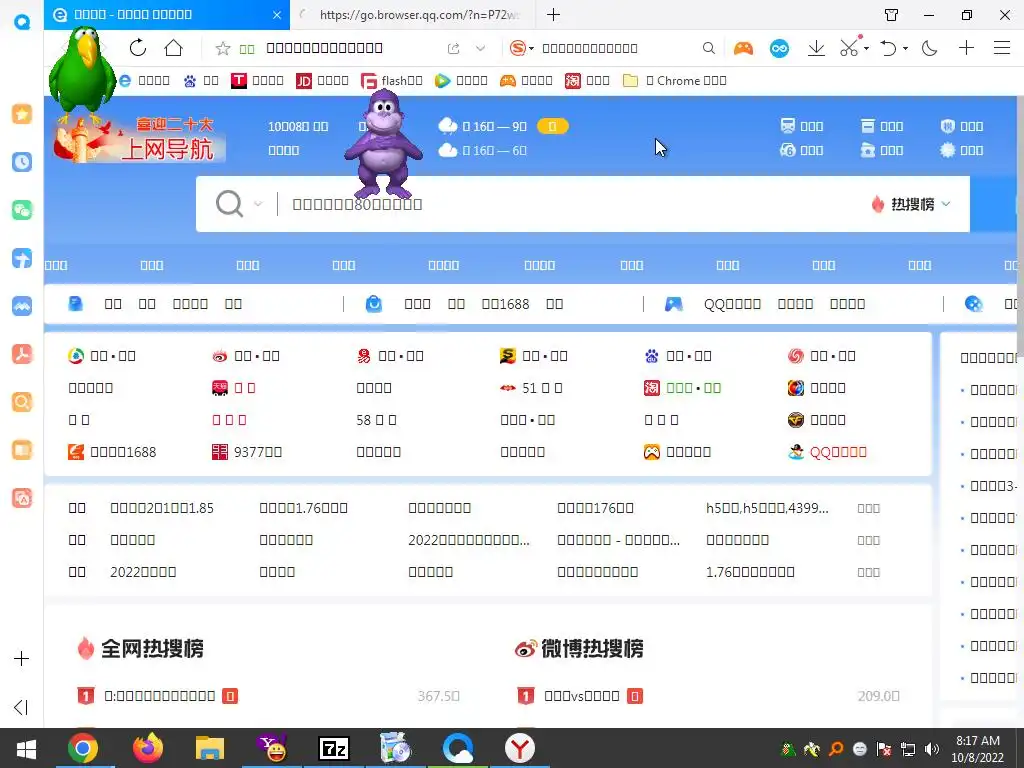Add a sidebar app with plus
This screenshot has width=1024, height=768.
point(22,658)
